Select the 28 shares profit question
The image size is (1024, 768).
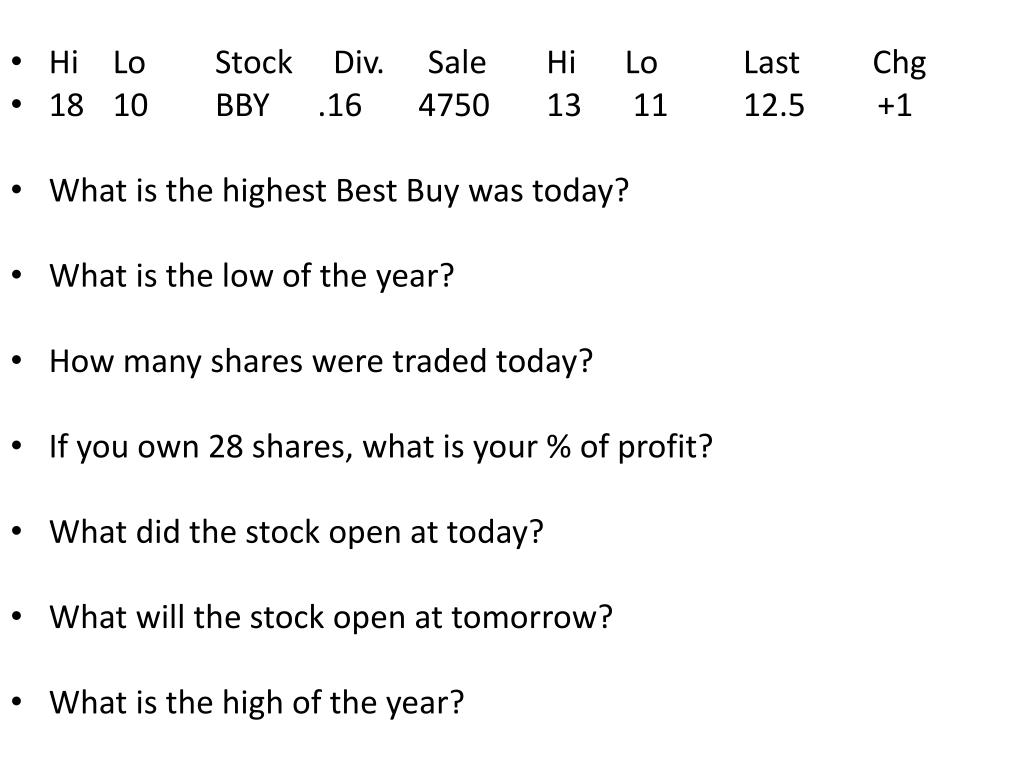[x=381, y=447]
